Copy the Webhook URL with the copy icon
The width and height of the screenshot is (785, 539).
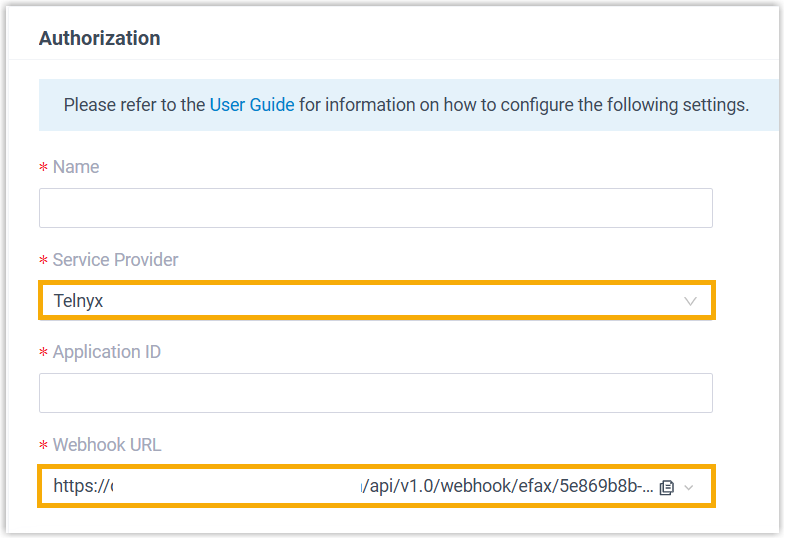coord(667,487)
